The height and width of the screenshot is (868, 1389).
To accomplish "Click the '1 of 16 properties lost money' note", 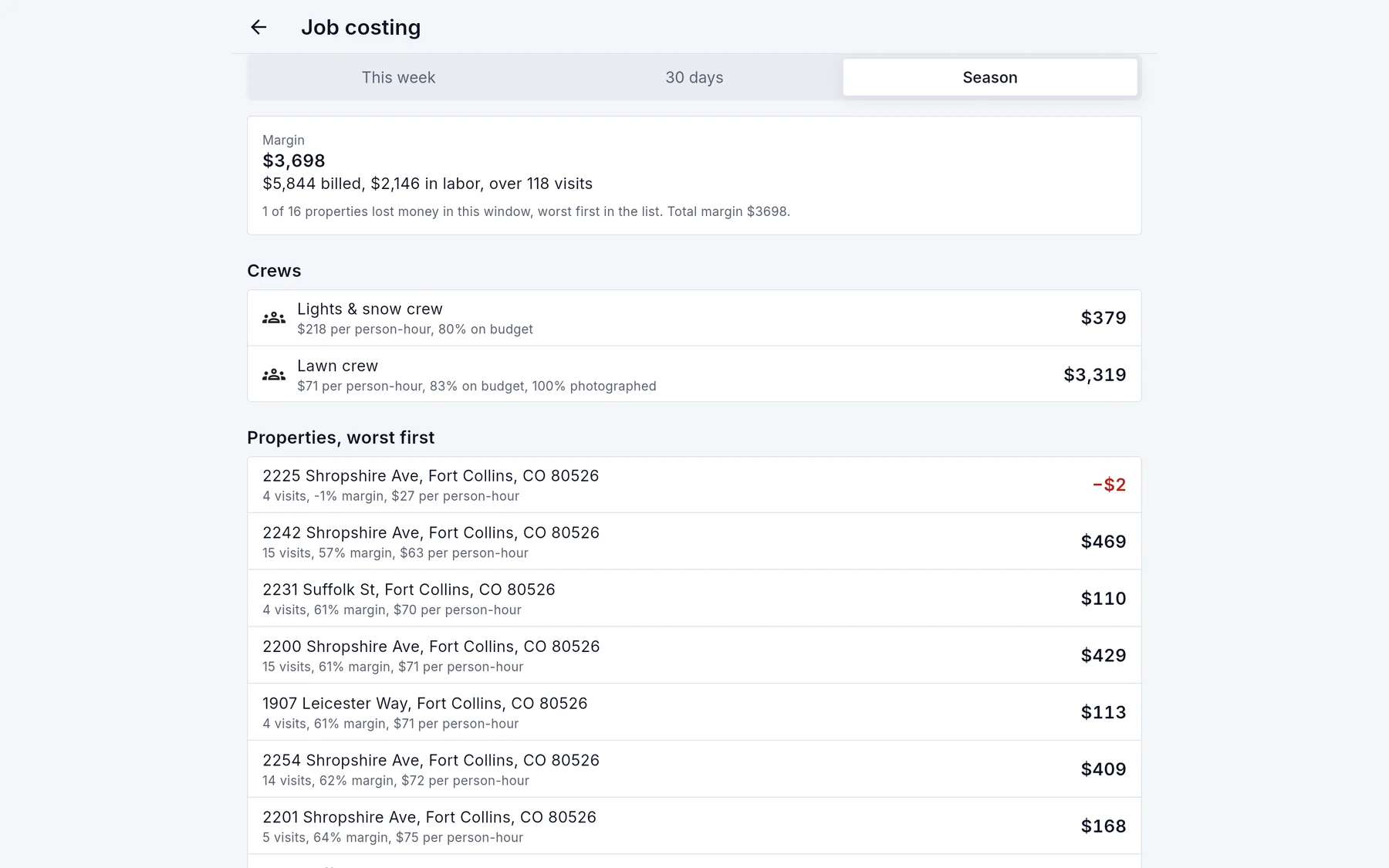I will 526,211.
